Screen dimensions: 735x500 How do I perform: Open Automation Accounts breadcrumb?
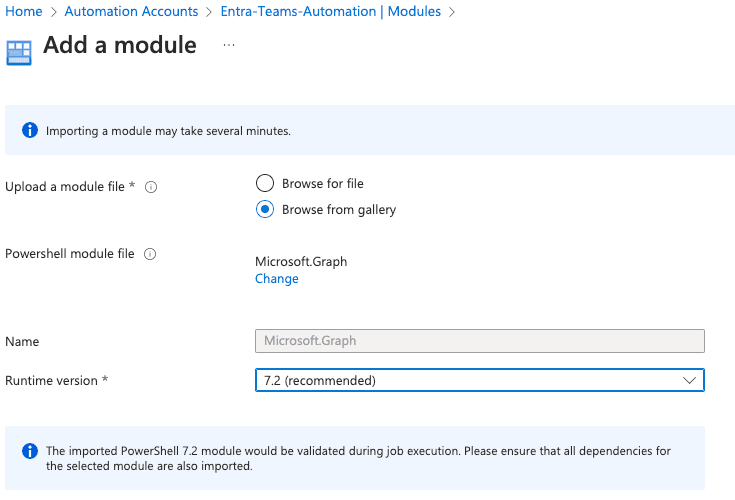coord(131,11)
